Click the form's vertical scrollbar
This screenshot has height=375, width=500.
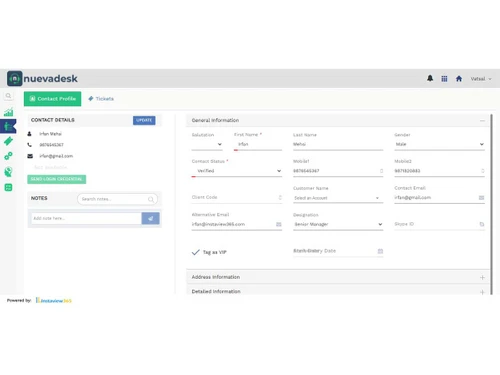tap(491, 204)
